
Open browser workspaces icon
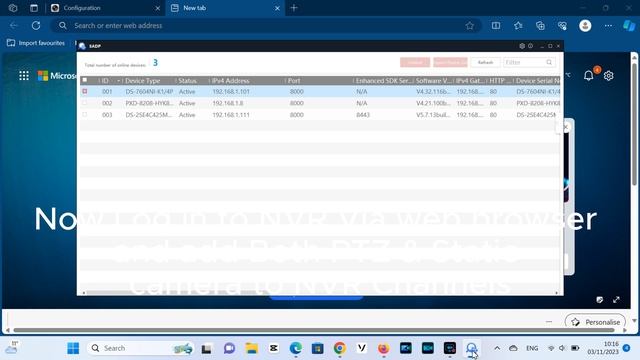tap(13, 8)
